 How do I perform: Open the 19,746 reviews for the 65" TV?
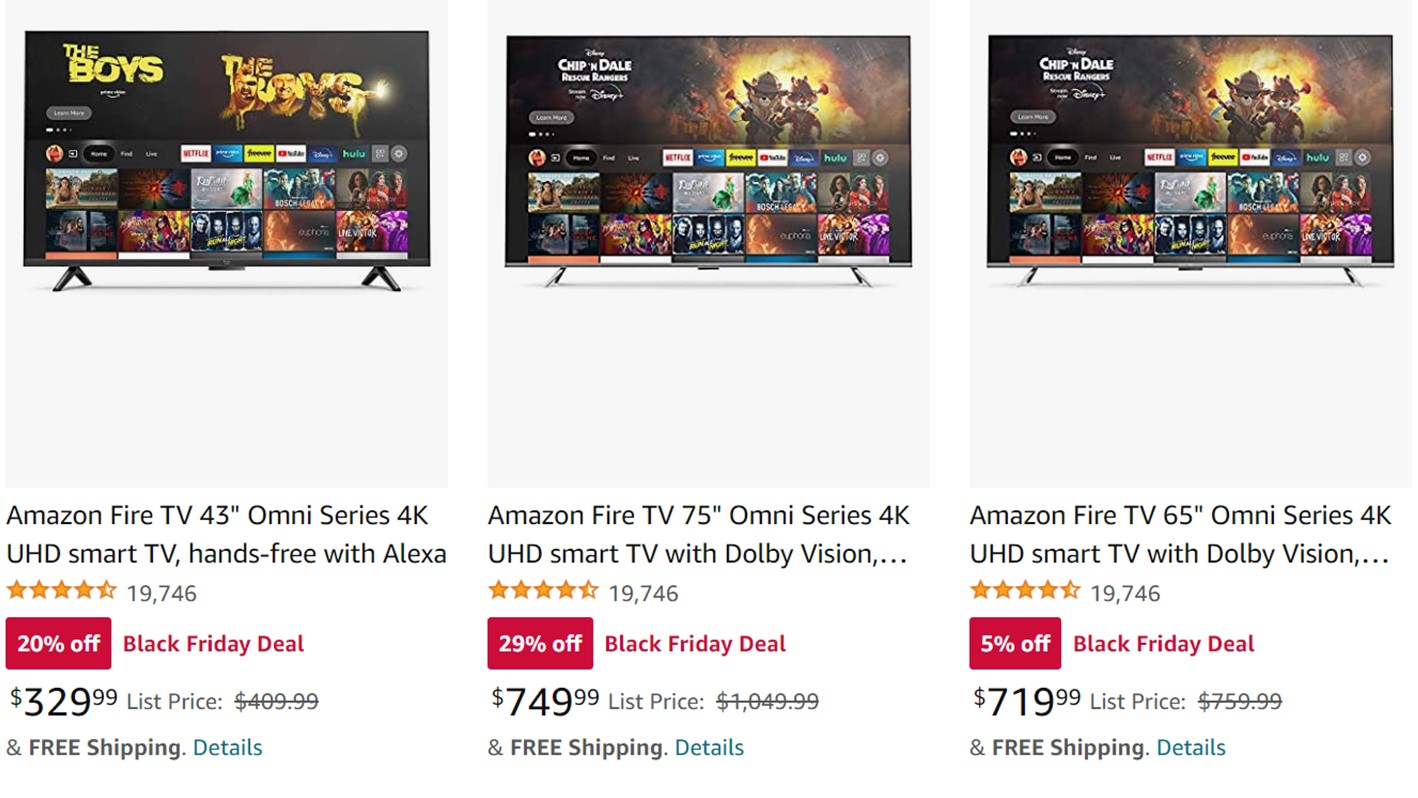pos(1125,593)
